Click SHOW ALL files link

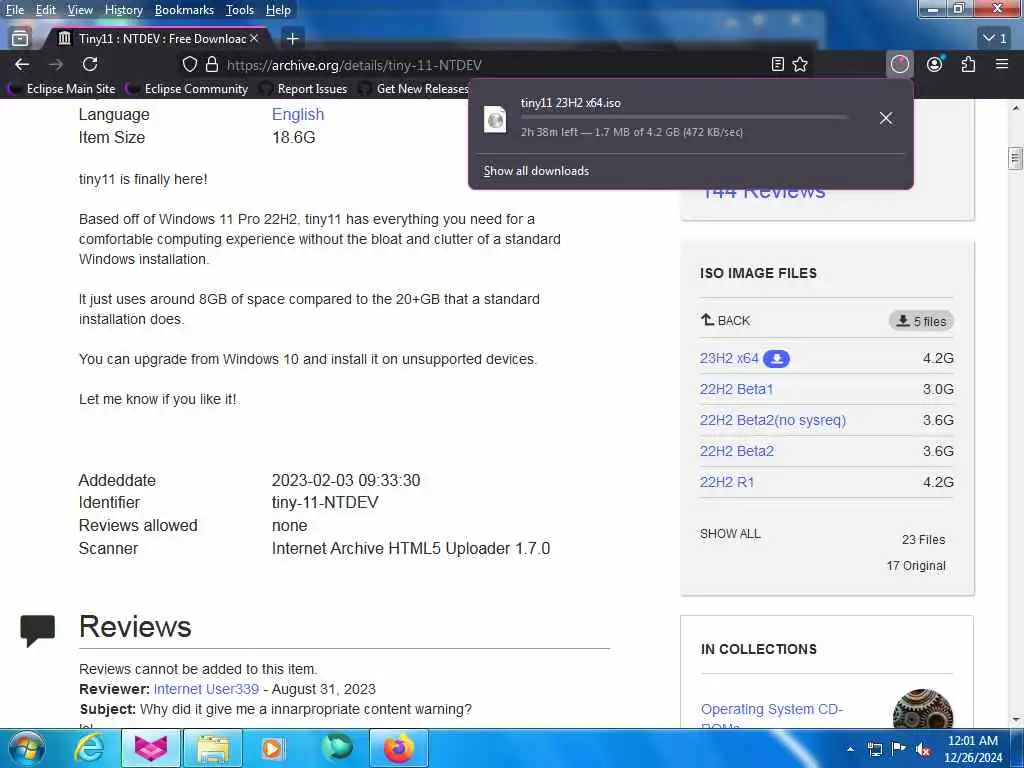[x=730, y=534]
